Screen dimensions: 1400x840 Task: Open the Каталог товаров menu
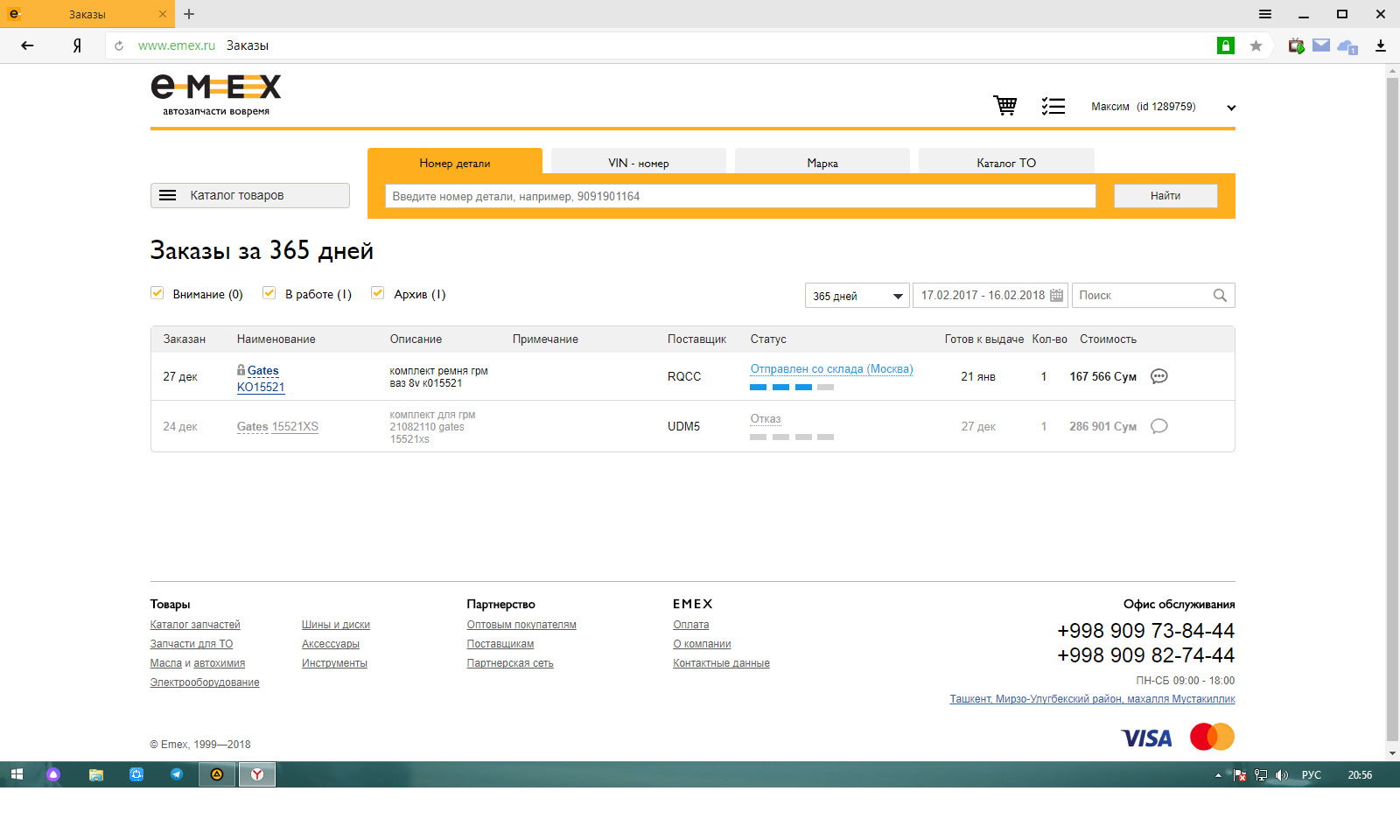(250, 195)
